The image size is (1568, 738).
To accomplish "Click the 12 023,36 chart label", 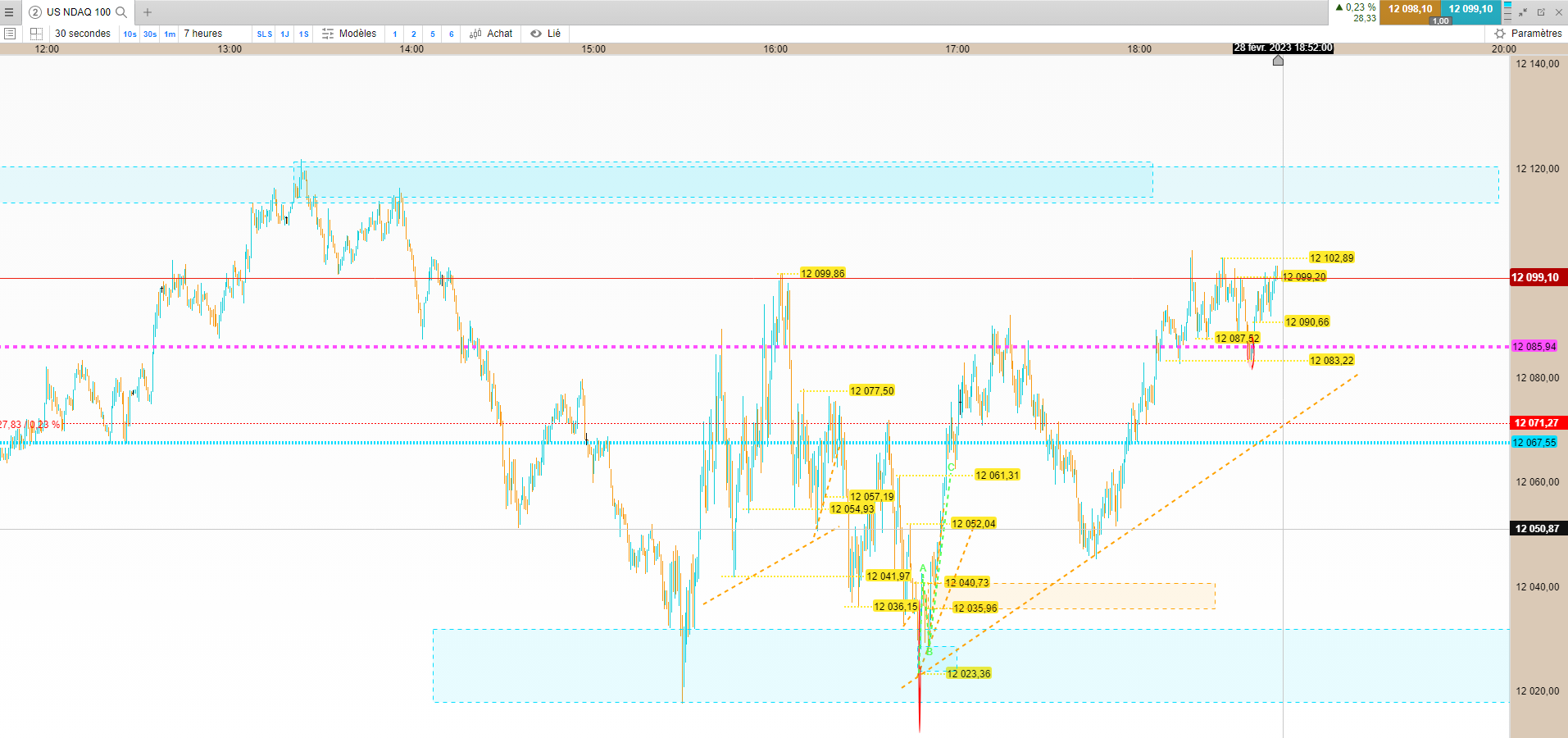I will click(x=969, y=674).
